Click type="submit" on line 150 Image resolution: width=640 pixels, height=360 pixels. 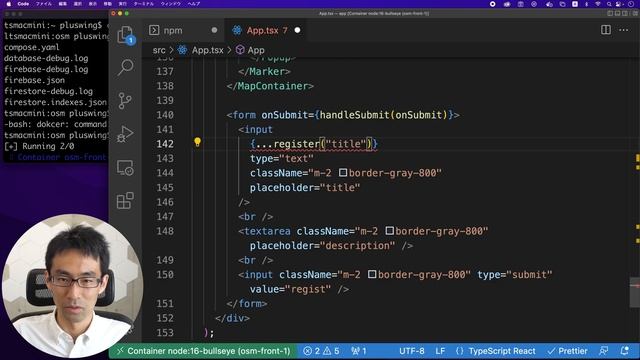515,275
